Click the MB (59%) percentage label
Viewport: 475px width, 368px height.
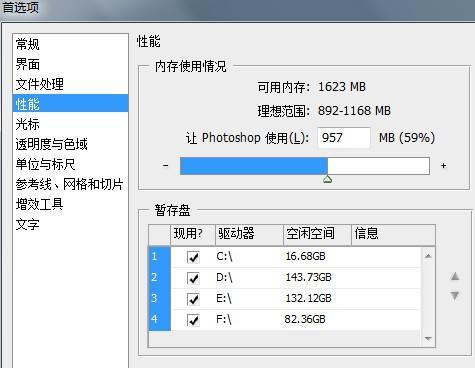(x=407, y=138)
